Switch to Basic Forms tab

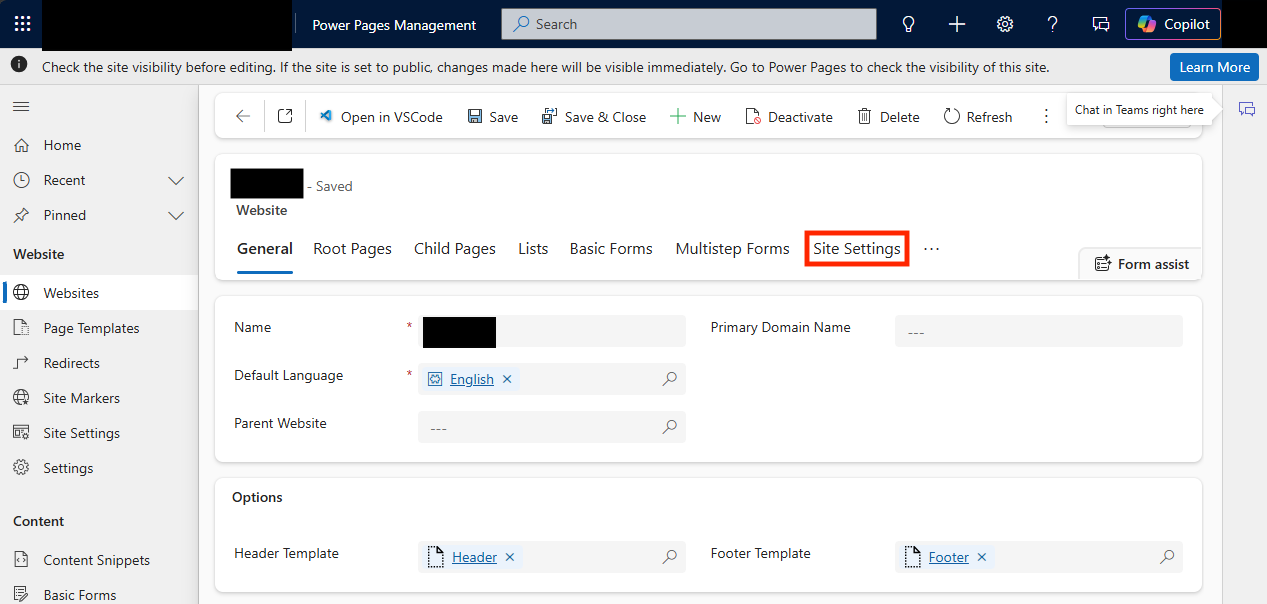611,249
